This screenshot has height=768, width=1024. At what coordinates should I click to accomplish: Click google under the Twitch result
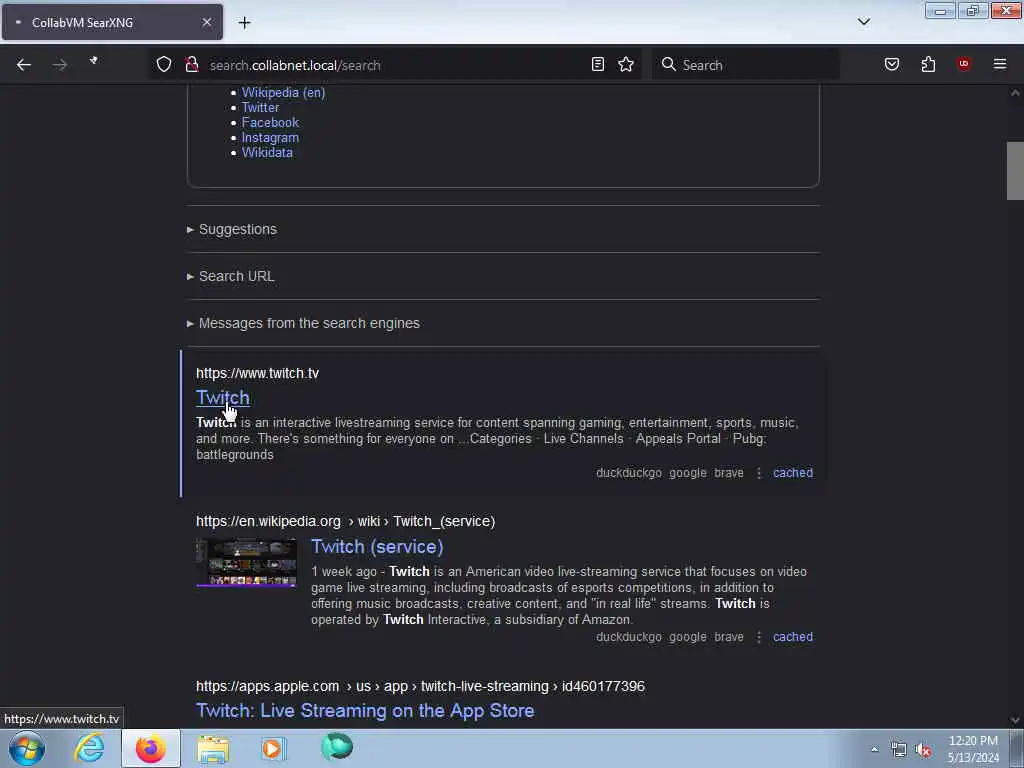click(688, 473)
